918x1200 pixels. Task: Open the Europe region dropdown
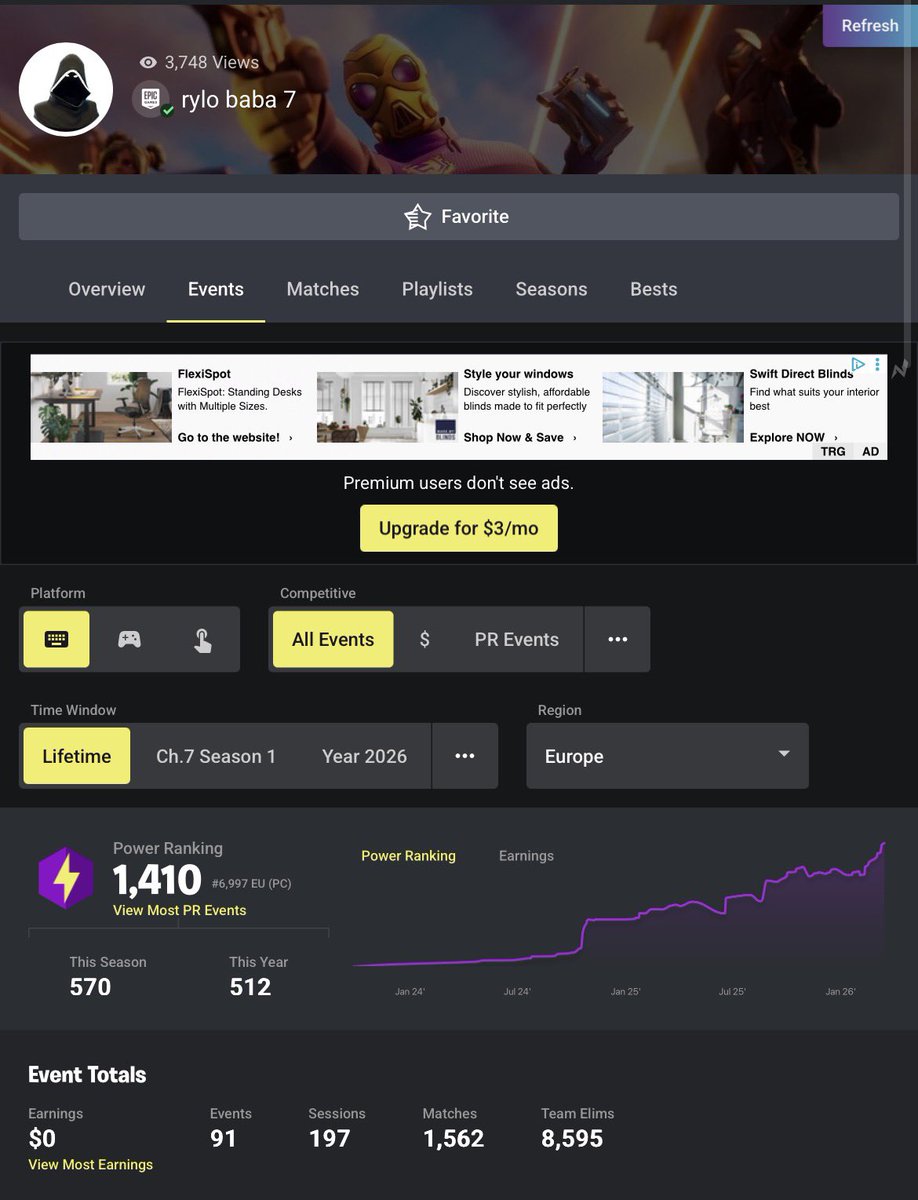click(x=667, y=756)
